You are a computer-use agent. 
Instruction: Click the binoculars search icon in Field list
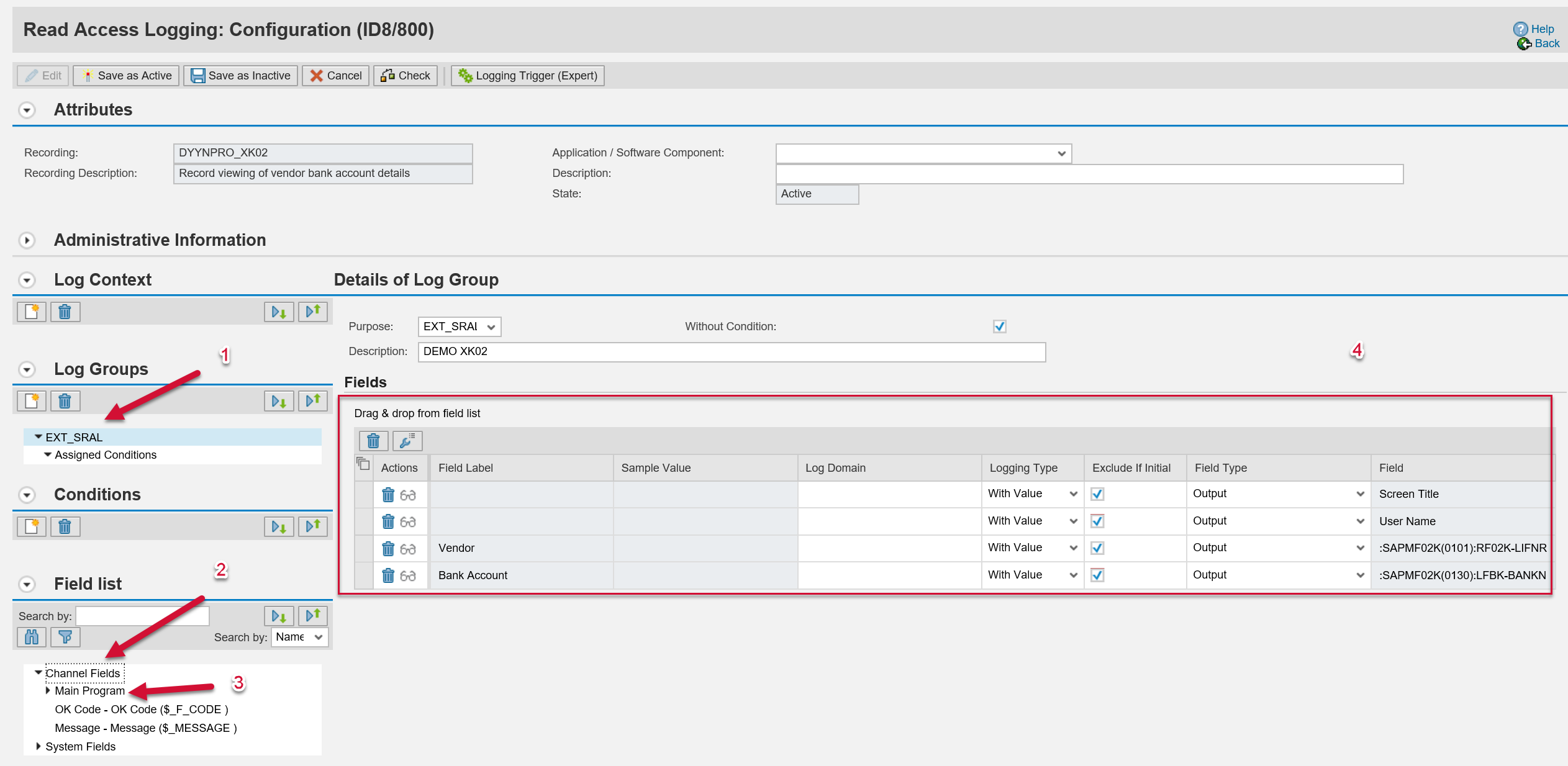pyautogui.click(x=32, y=637)
